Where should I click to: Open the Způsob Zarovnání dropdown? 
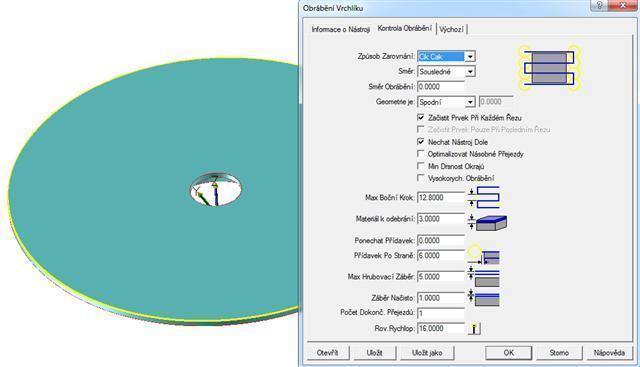[470, 56]
